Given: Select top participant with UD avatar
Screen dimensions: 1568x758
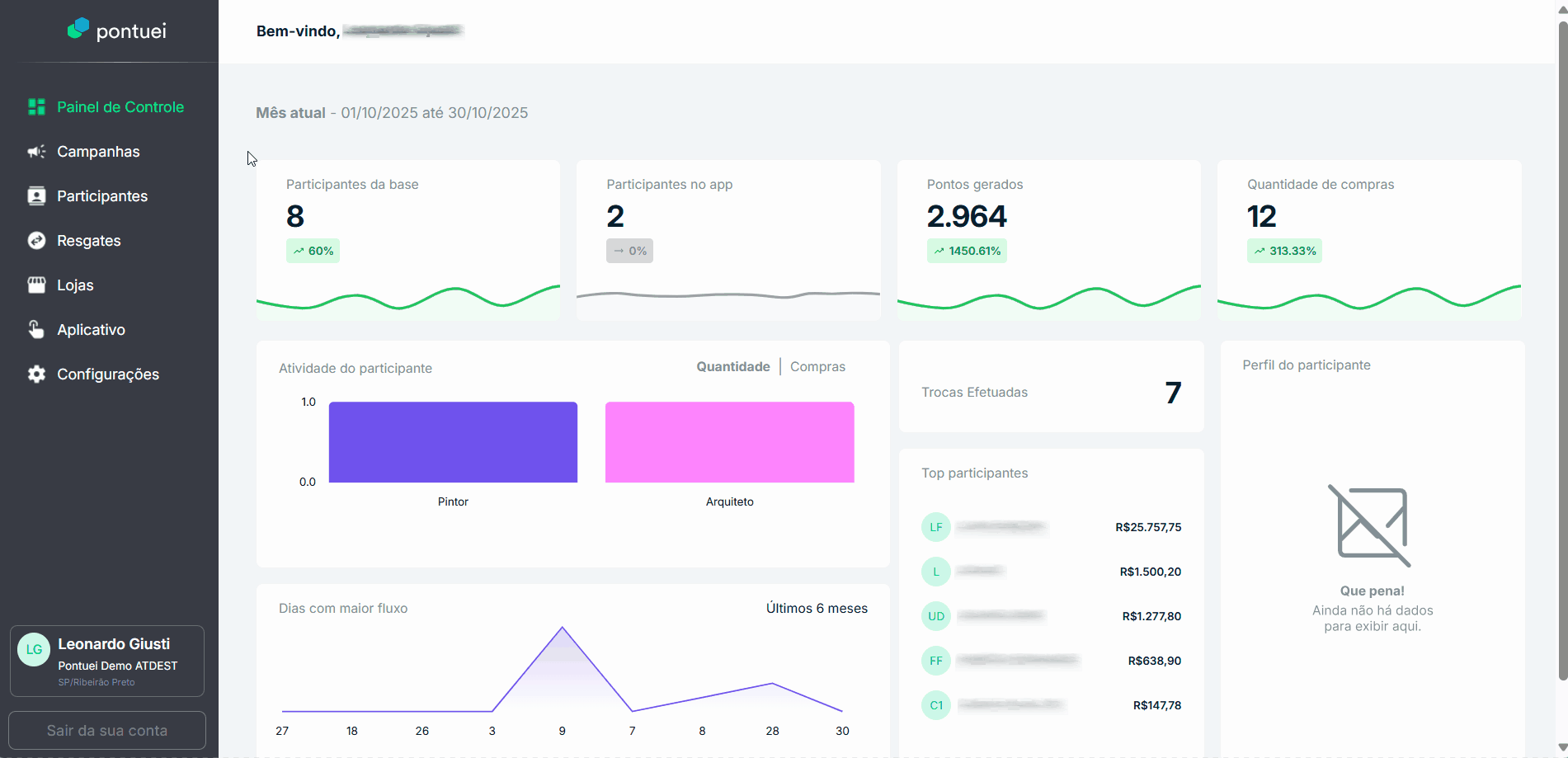Looking at the screenshot, I should click(x=936, y=616).
